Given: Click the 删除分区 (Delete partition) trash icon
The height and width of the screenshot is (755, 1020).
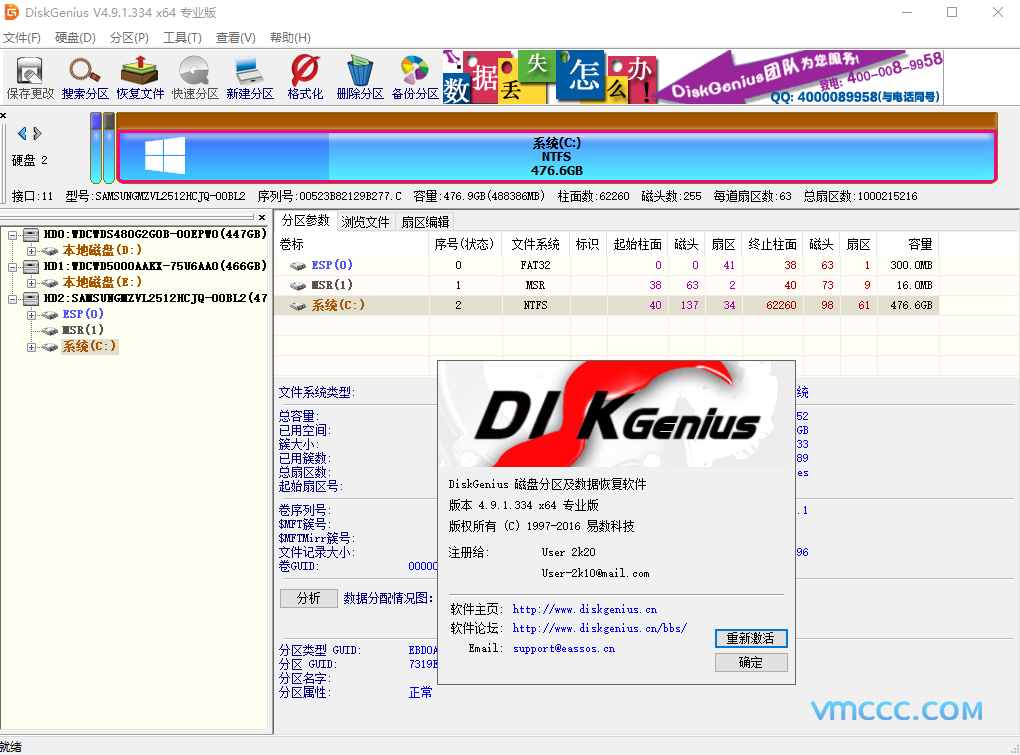Looking at the screenshot, I should [x=360, y=77].
